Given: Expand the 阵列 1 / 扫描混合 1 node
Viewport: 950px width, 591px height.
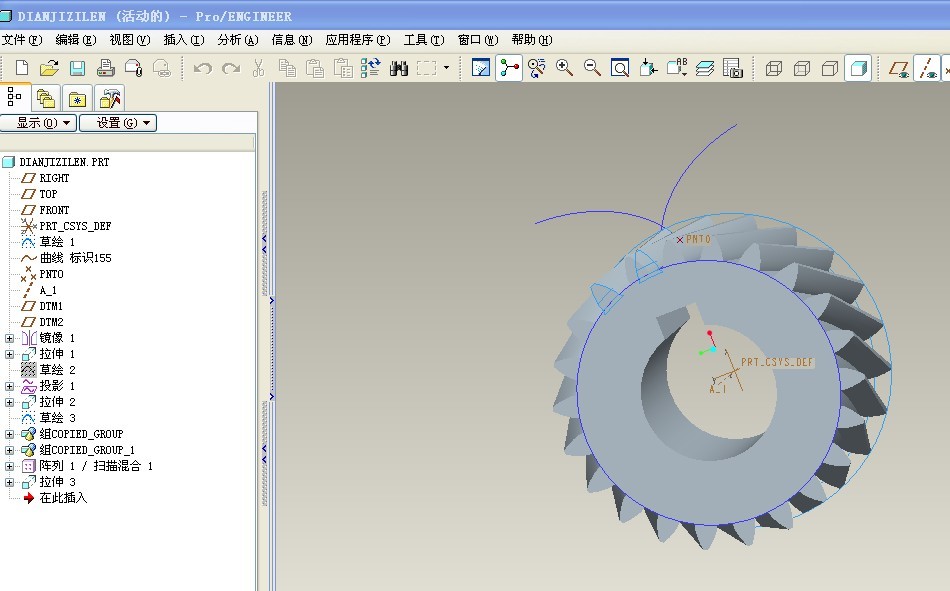Looking at the screenshot, I should pos(9,466).
